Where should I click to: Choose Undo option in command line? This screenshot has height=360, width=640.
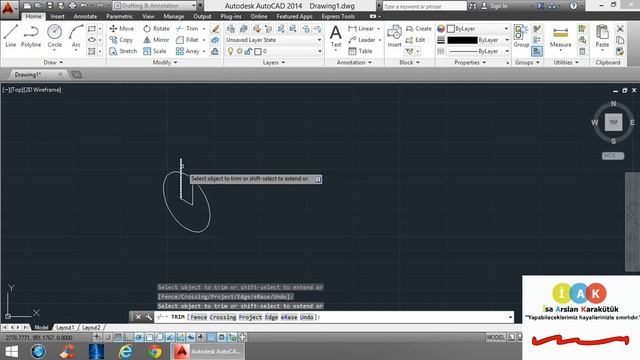coord(307,317)
